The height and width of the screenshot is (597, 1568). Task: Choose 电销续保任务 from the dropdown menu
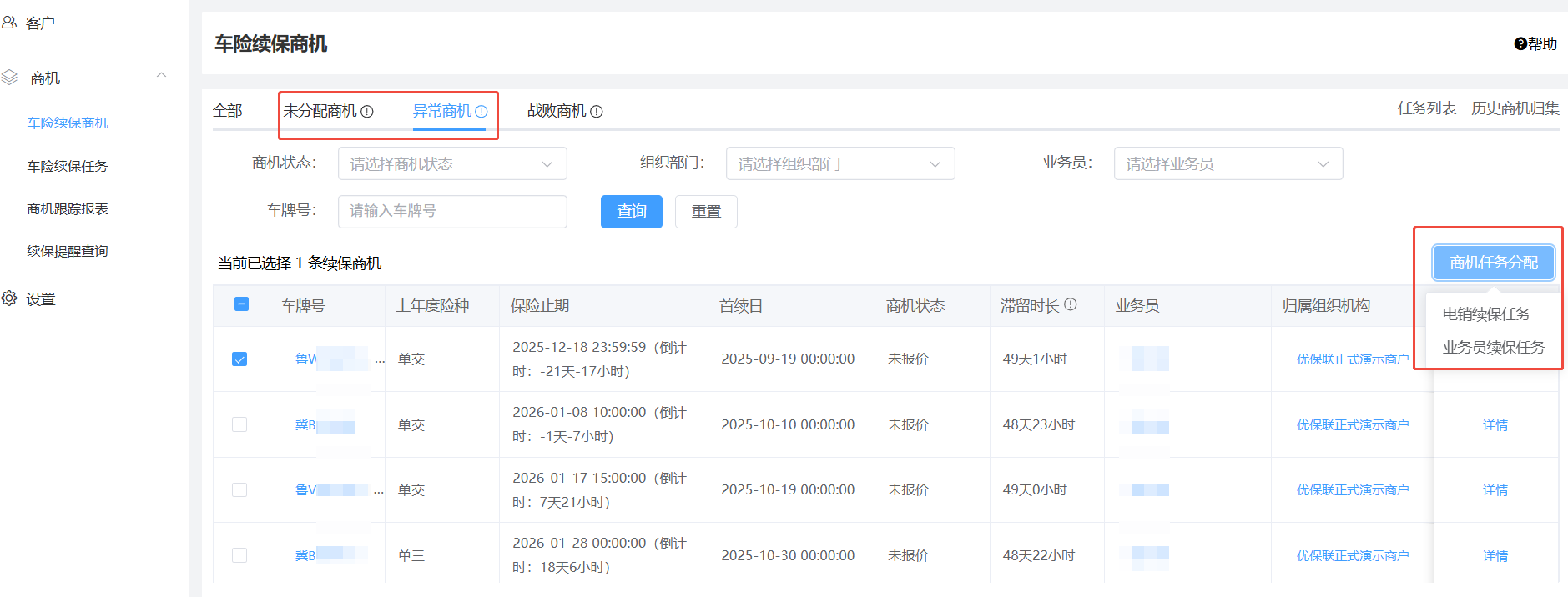pos(1486,314)
